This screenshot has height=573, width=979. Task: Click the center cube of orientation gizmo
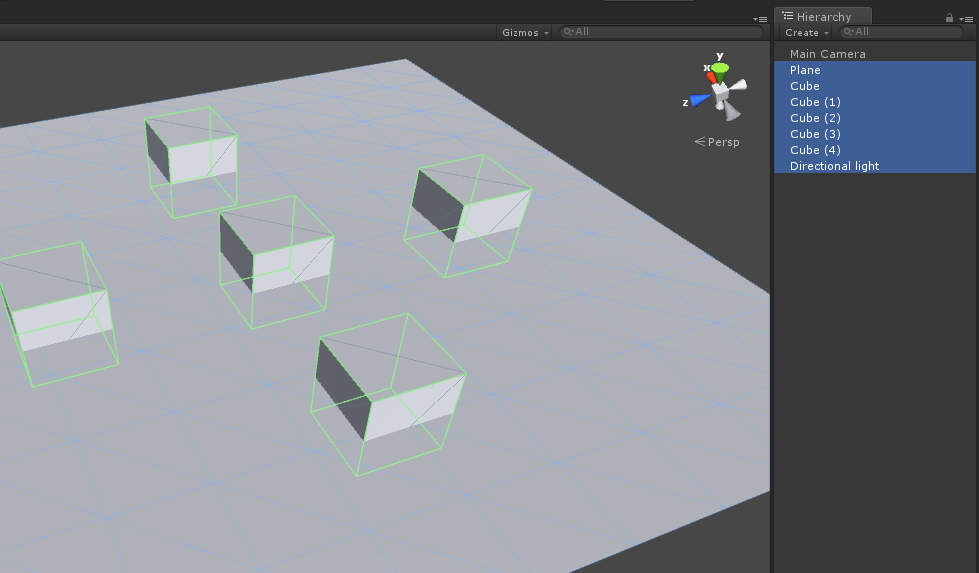pos(721,92)
